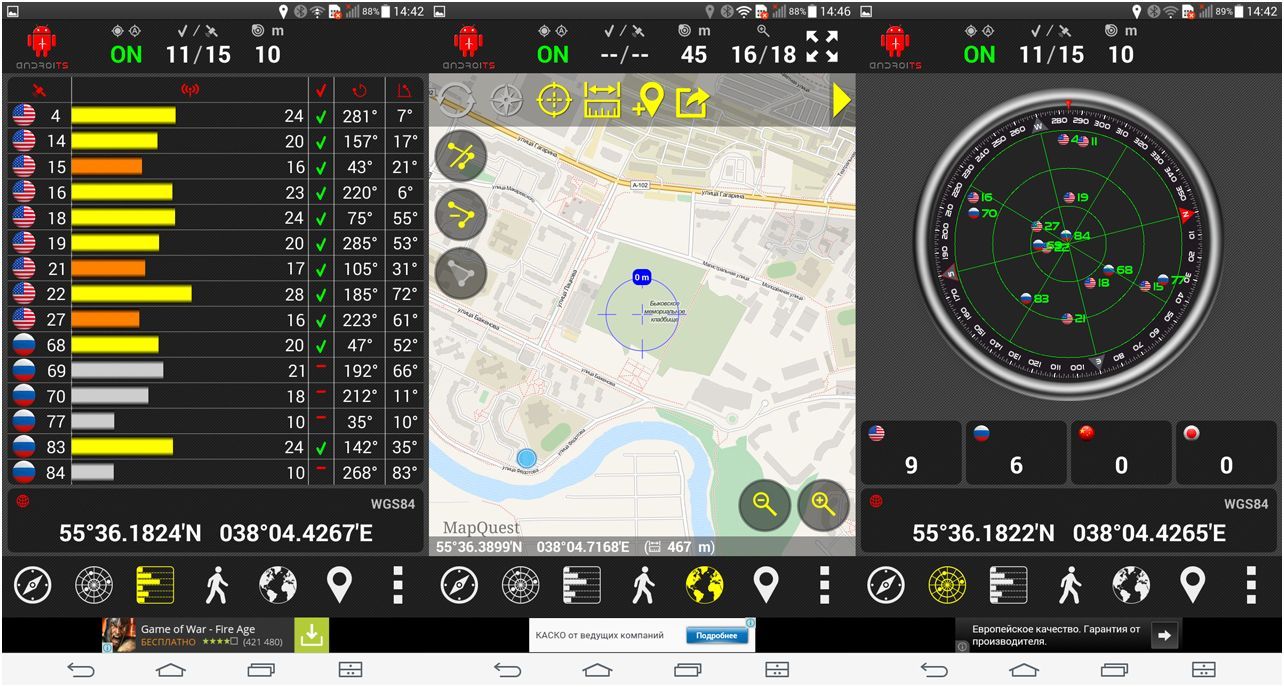Select the signal bar for satellite 22
This screenshot has width=1284, height=687.
coord(132,293)
